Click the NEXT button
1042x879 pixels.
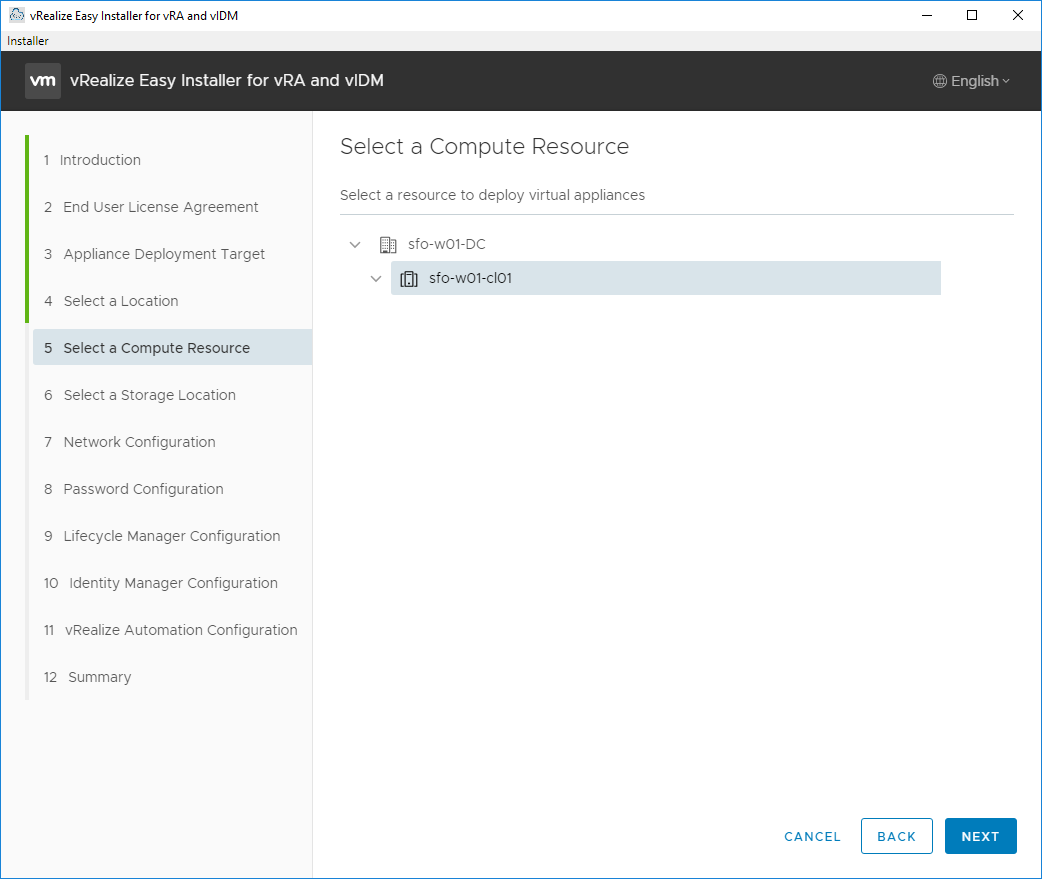pos(980,836)
